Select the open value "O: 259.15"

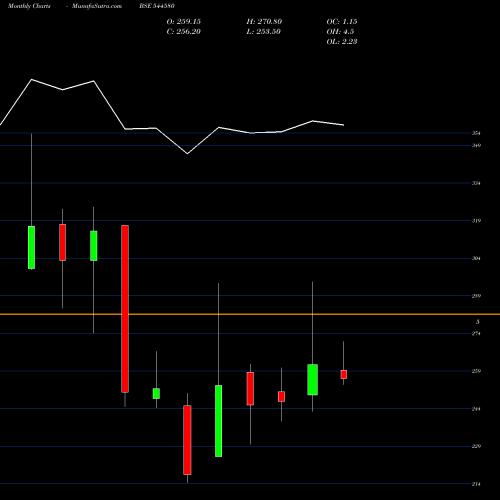point(184,22)
